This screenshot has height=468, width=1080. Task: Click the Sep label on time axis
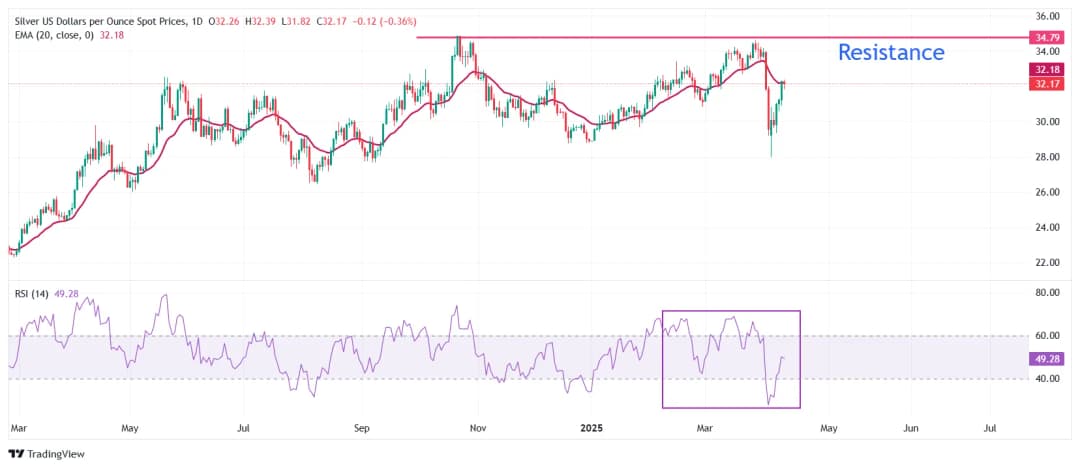coord(362,428)
